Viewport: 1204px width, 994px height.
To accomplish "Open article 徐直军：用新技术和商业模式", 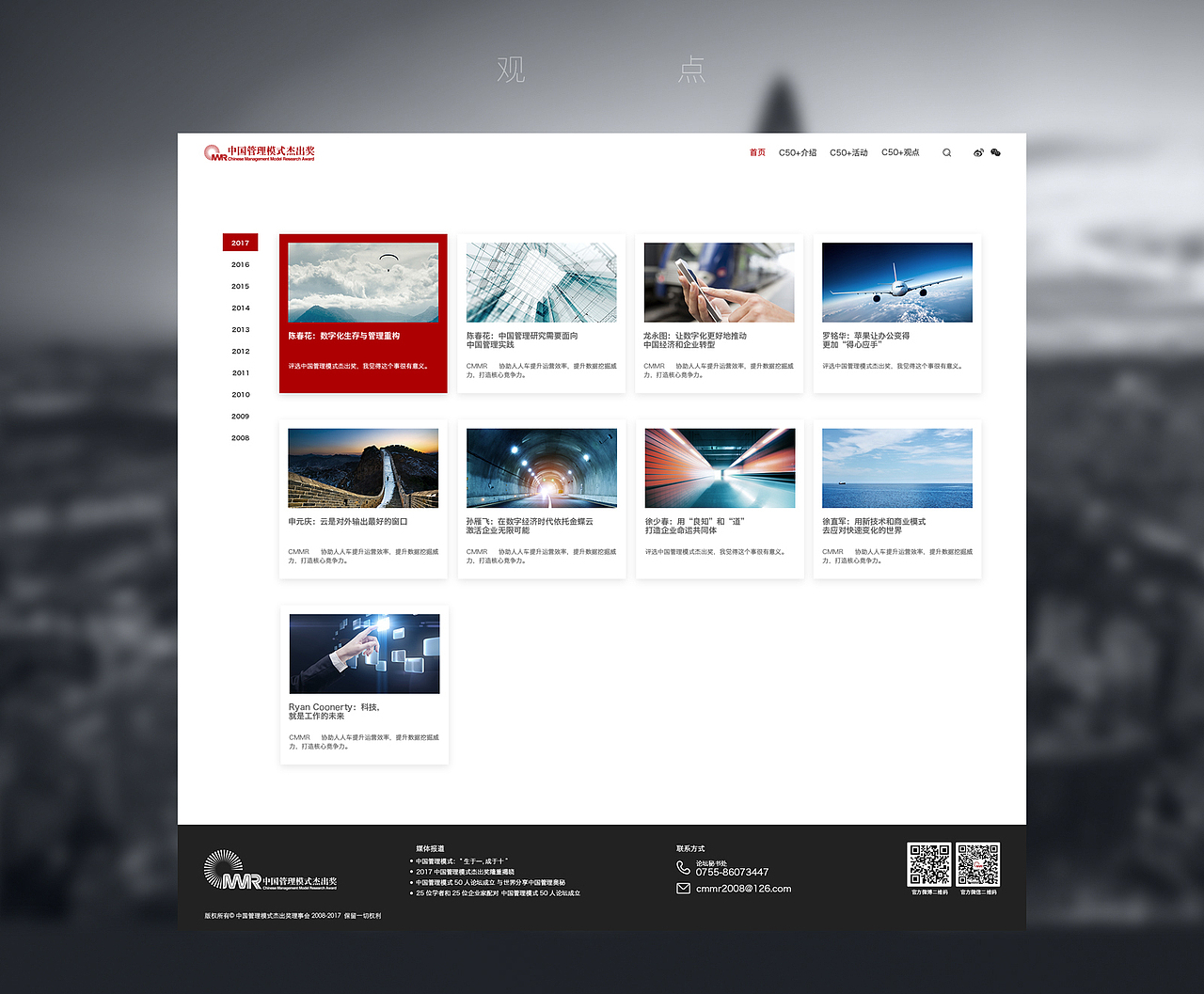I will coord(874,526).
